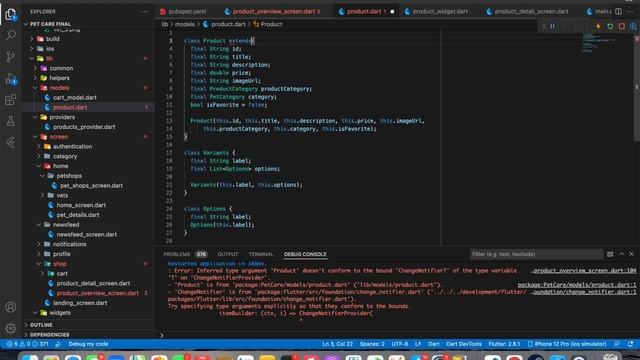Open the Terminal panel tab
This screenshot has width=640, height=360.
tap(261, 254)
